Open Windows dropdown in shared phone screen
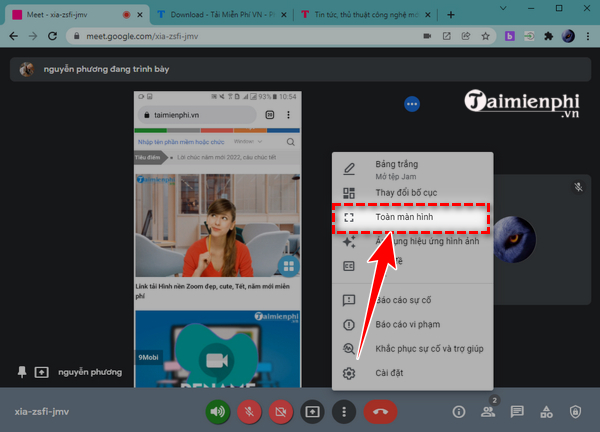 (248, 142)
